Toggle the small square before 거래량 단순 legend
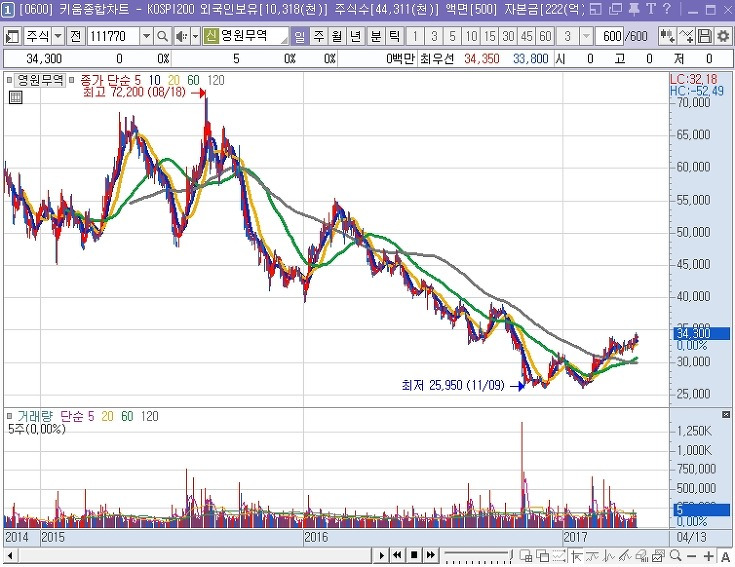 [9, 416]
